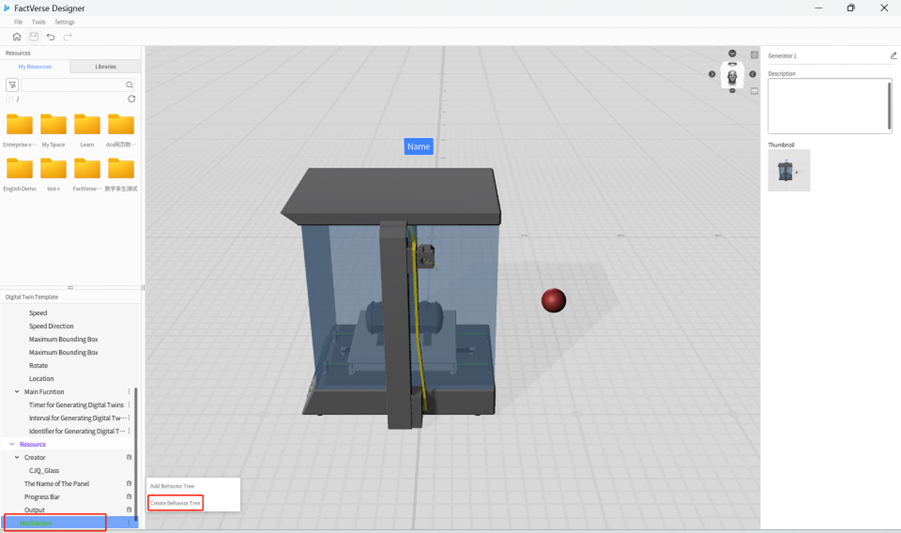This screenshot has height=533, width=901.
Task: Choose Add Behavior Tree from popup
Action: click(172, 486)
